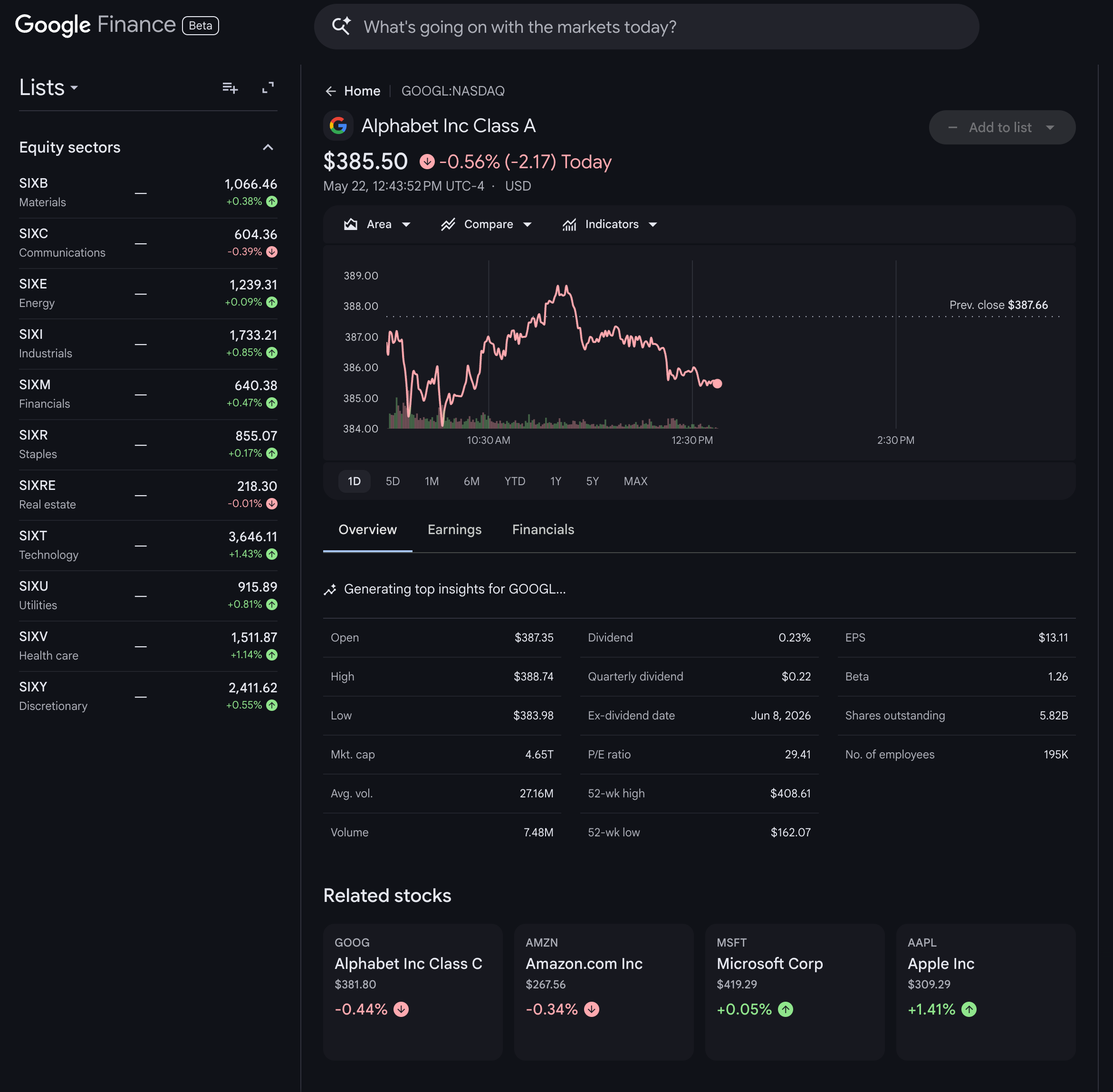Click the AI search sparkle icon
The image size is (1113, 1092).
click(341, 26)
